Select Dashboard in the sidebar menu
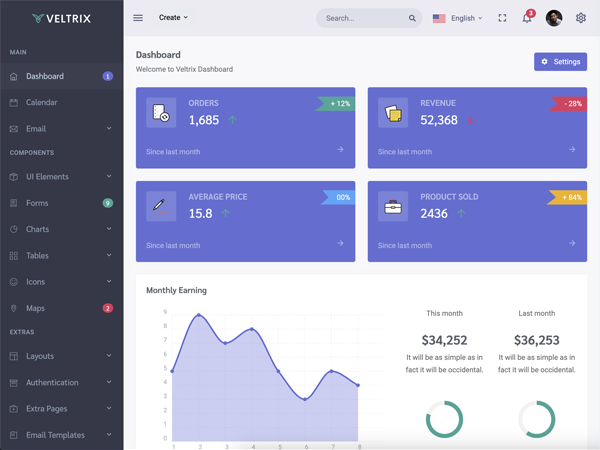Image resolution: width=600 pixels, height=450 pixels. (x=62, y=77)
